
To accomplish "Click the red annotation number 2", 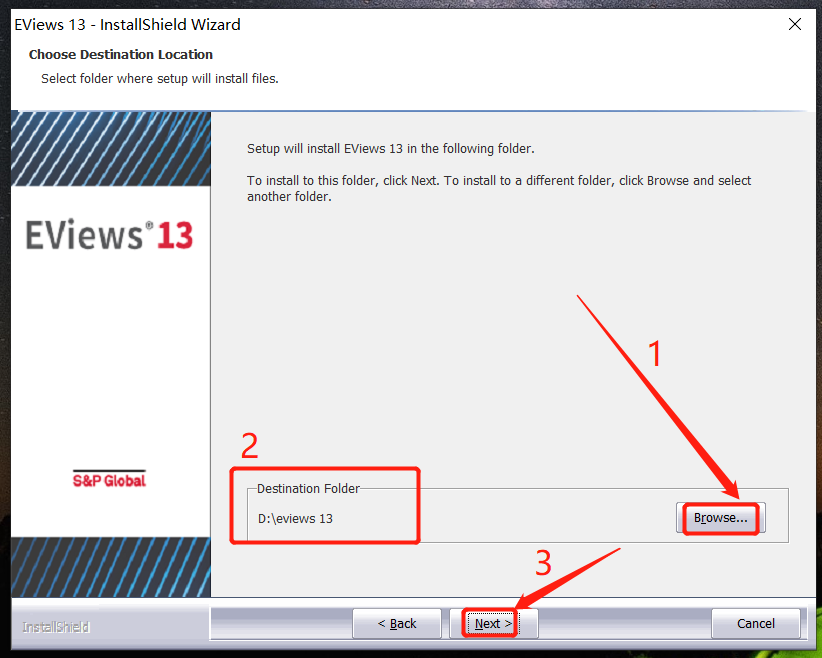I will pos(249,446).
